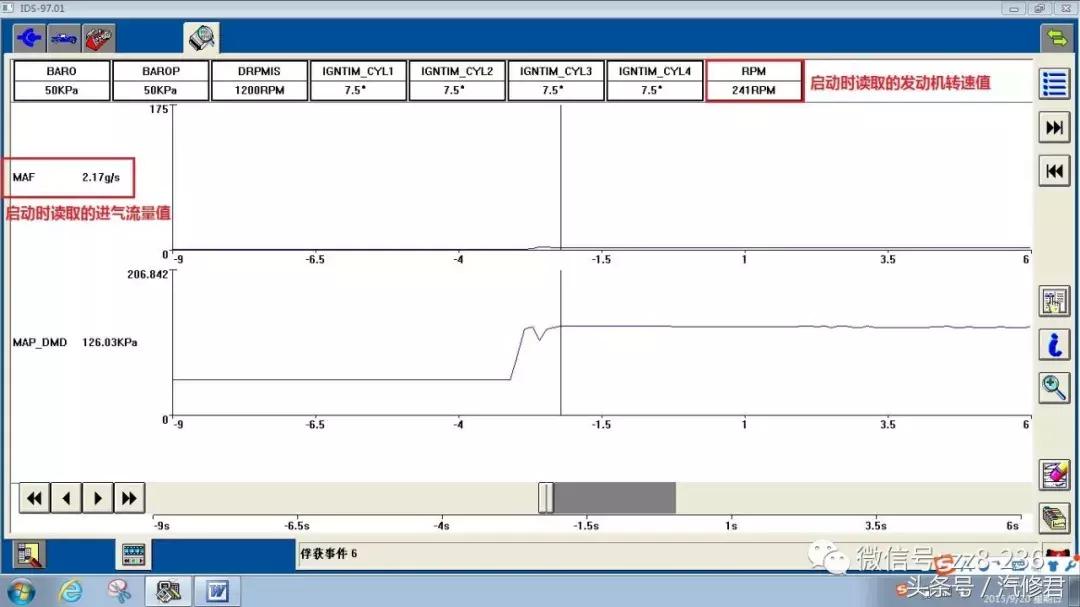Select the BARO 50KPa cell
The height and width of the screenshot is (607, 1080).
click(62, 81)
